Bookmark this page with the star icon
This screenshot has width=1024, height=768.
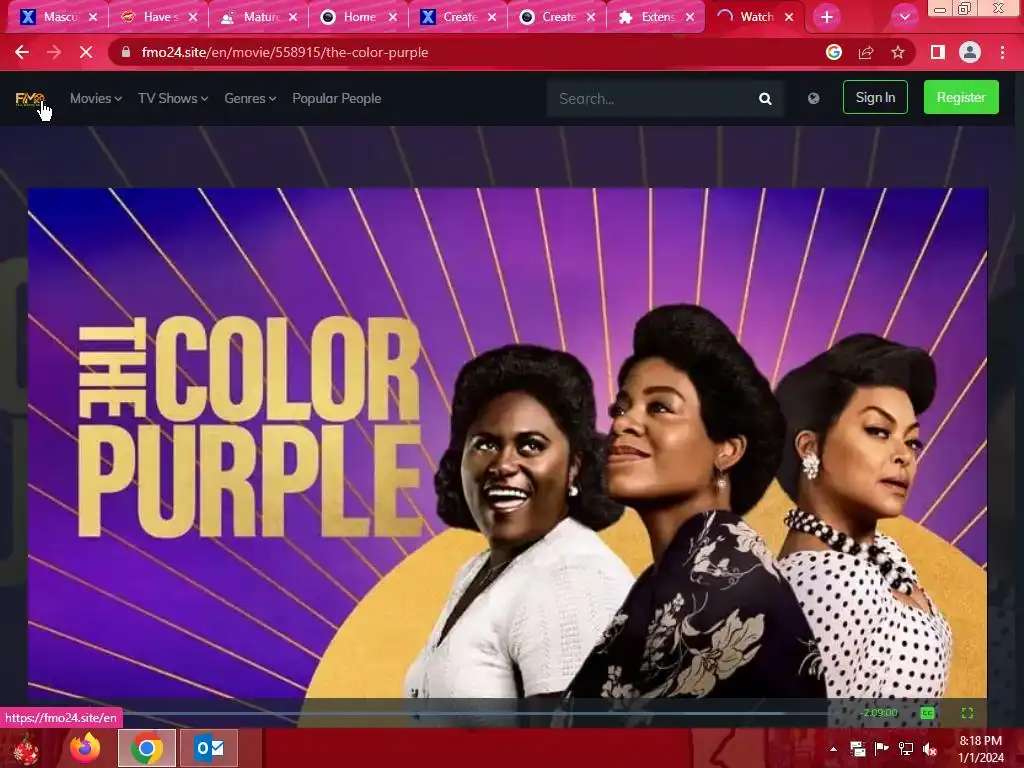click(x=898, y=52)
